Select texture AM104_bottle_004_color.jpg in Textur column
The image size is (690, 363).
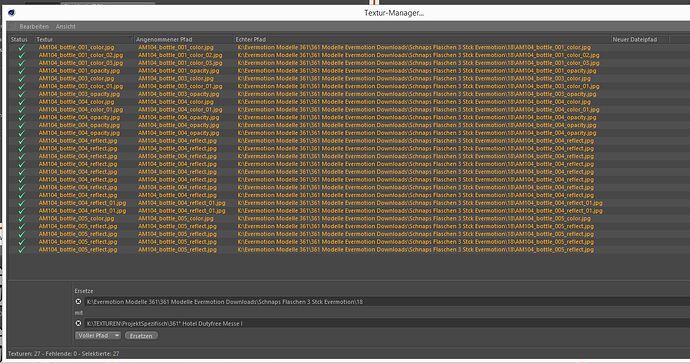pos(76,102)
